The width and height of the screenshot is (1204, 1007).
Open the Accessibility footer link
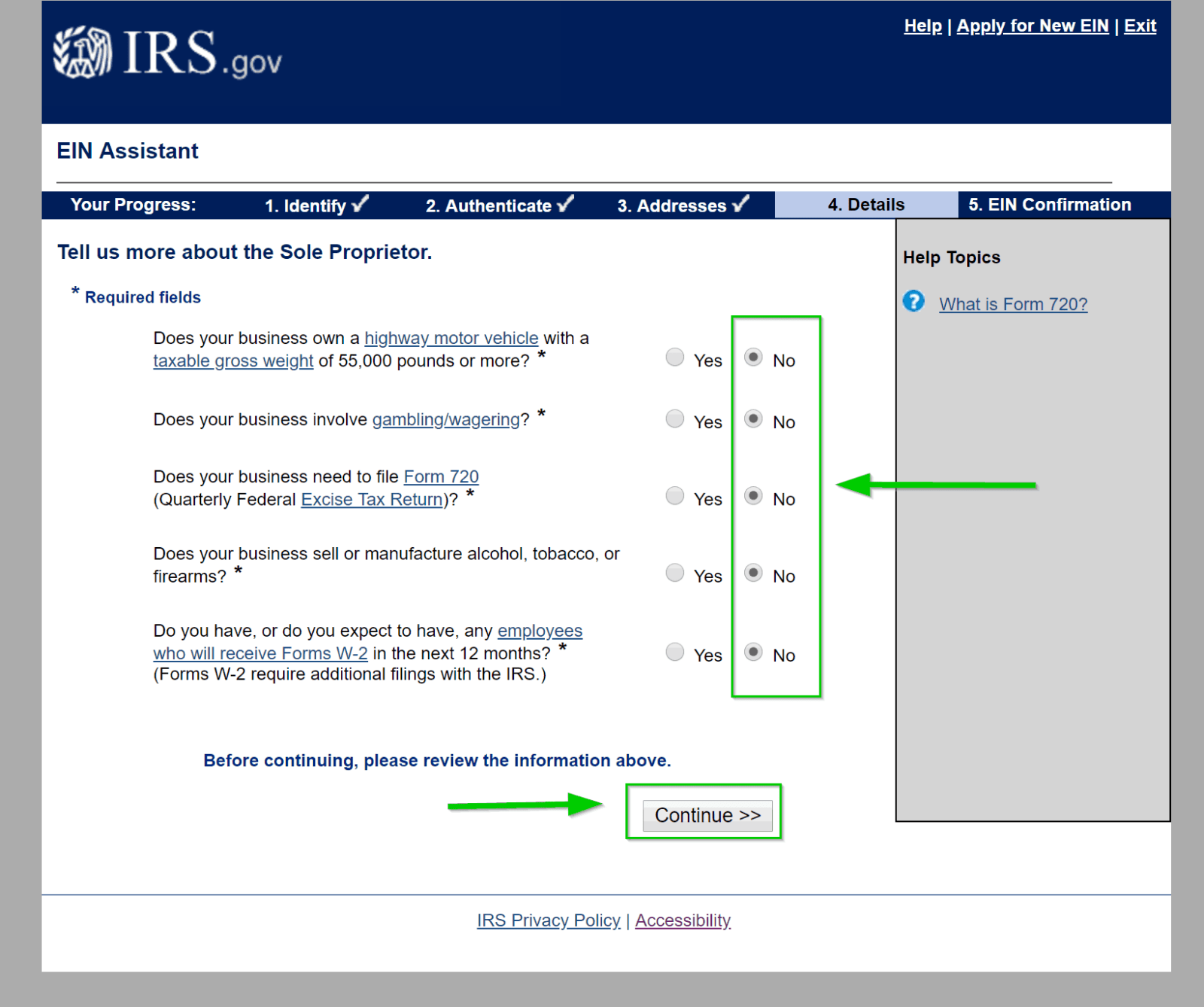pyautogui.click(x=683, y=920)
